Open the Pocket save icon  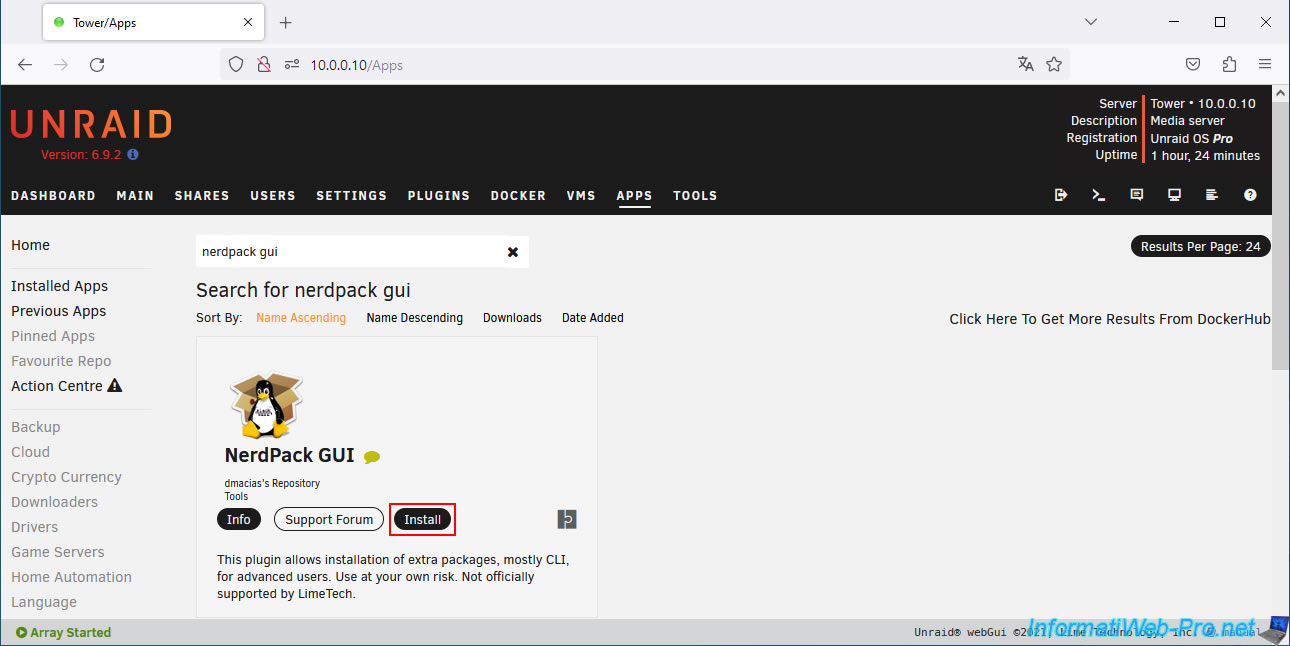1193,64
